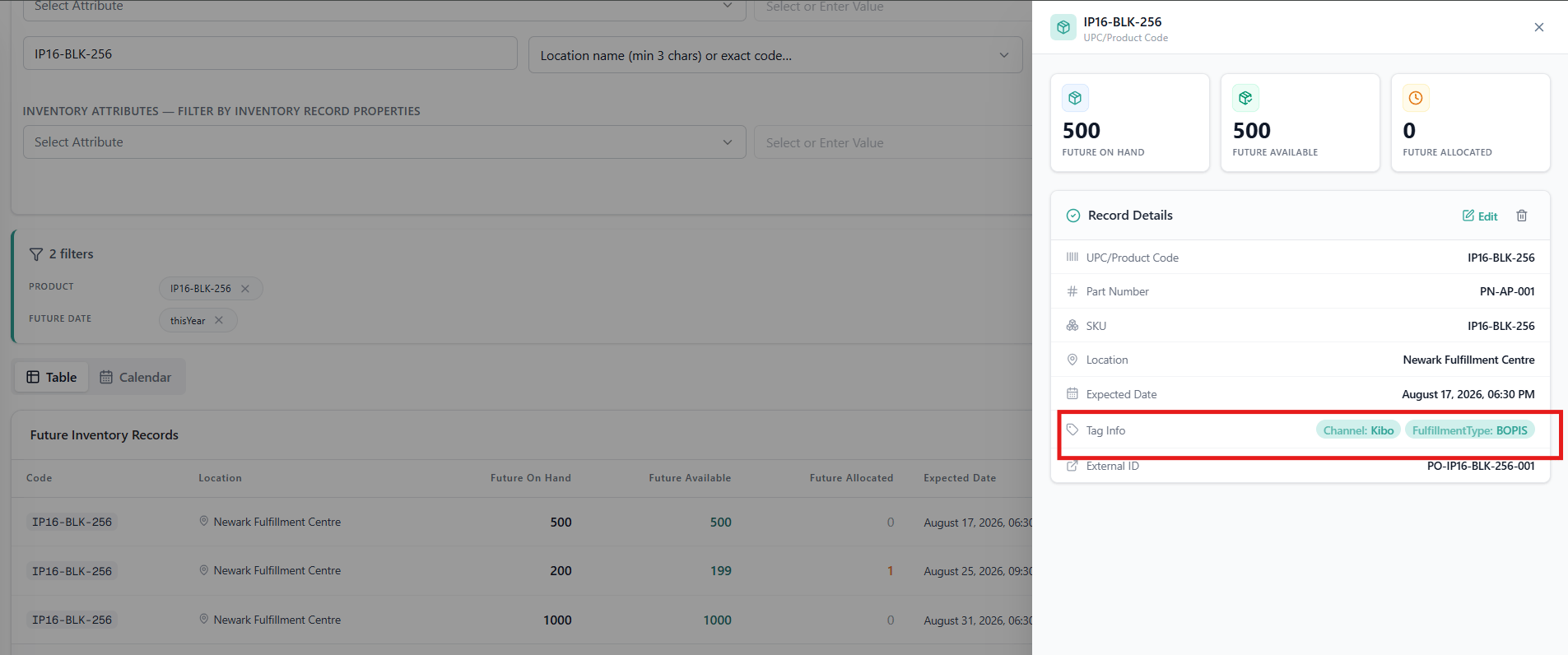Image resolution: width=1568 pixels, height=655 pixels.
Task: Switch to the Table view tab
Action: [52, 377]
